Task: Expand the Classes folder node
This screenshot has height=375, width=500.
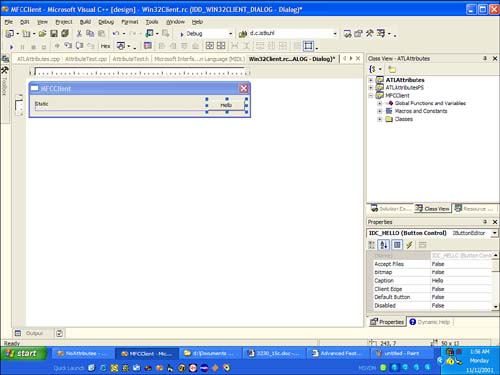Action: 380,119
